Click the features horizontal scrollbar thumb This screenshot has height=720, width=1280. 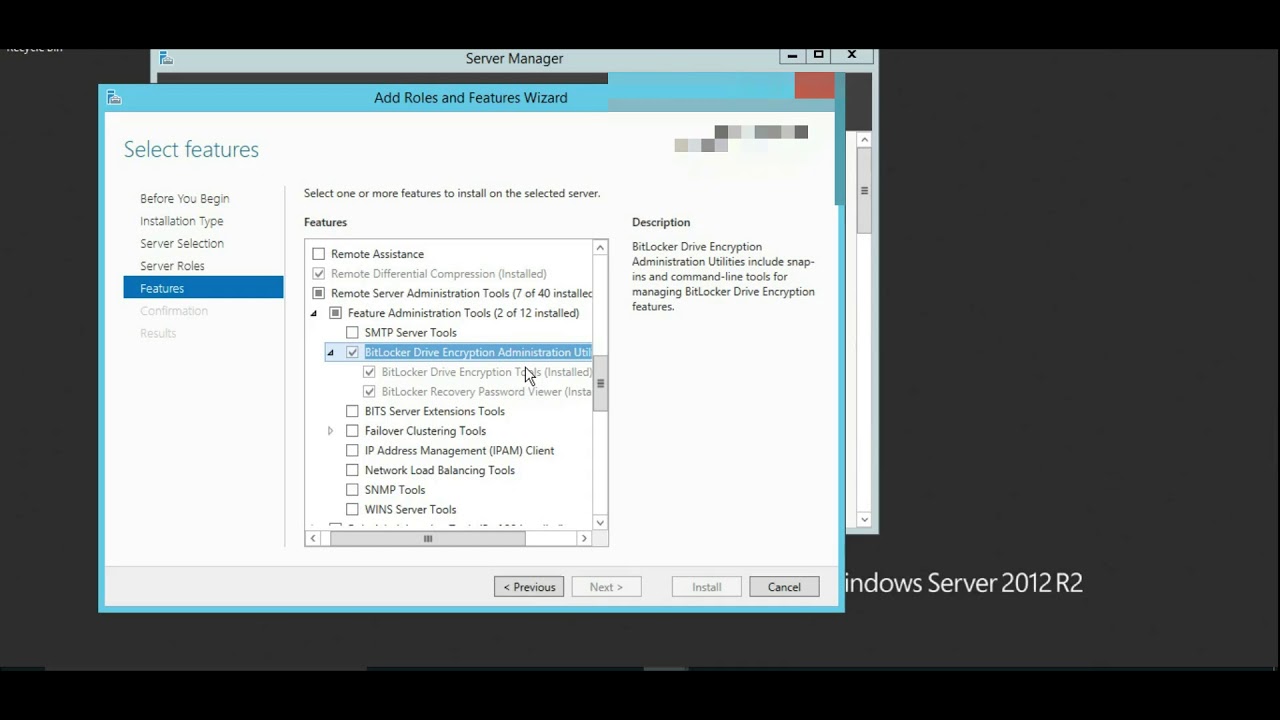point(427,538)
